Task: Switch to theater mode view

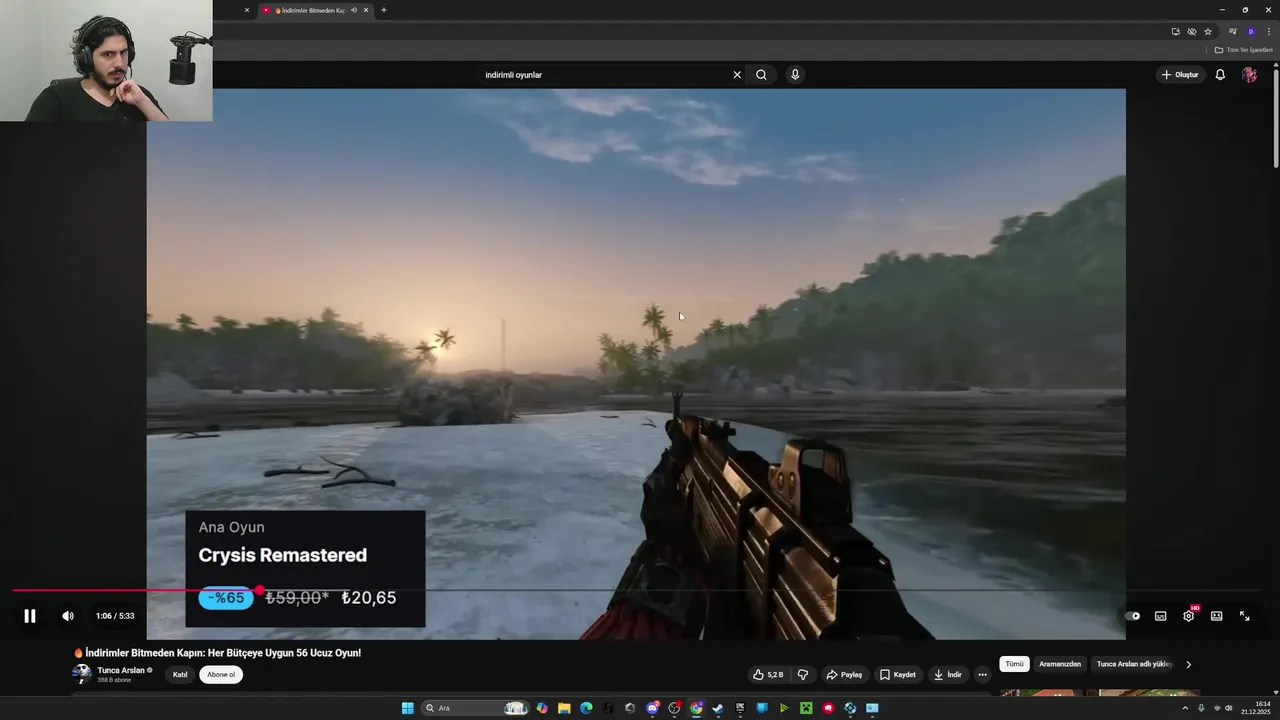Action: pos(1216,616)
